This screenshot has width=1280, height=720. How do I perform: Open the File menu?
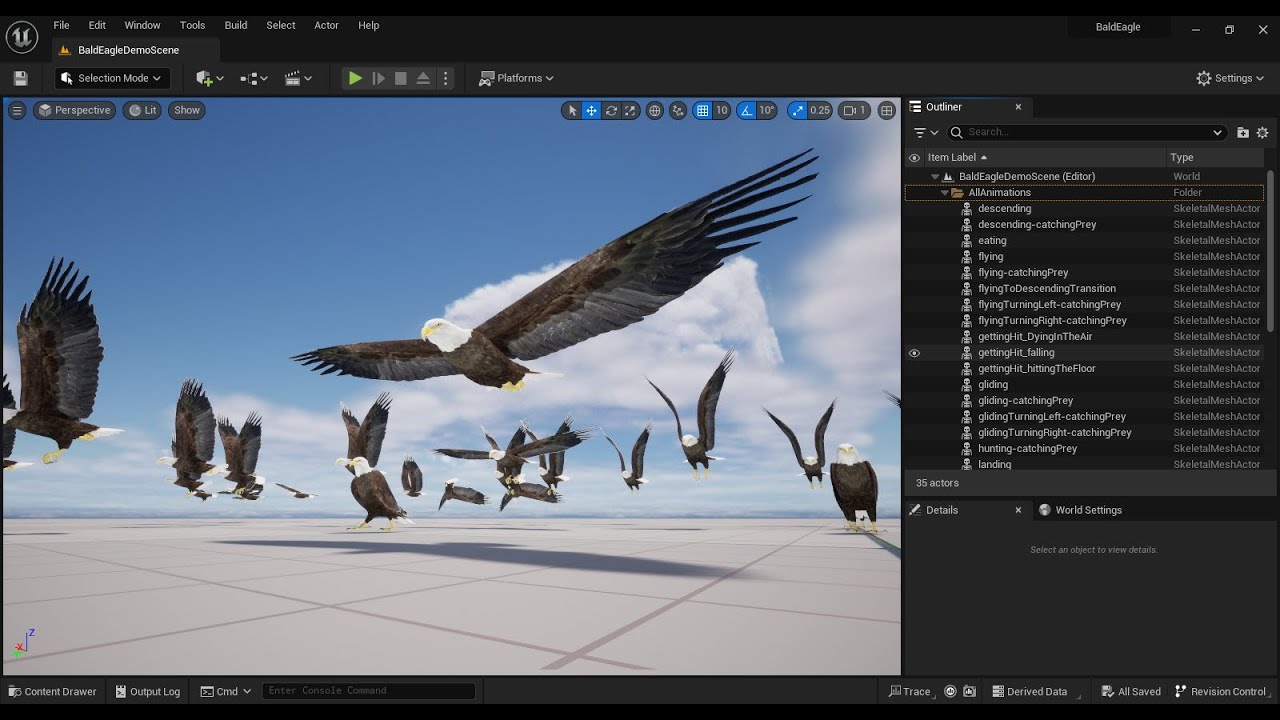pos(61,25)
